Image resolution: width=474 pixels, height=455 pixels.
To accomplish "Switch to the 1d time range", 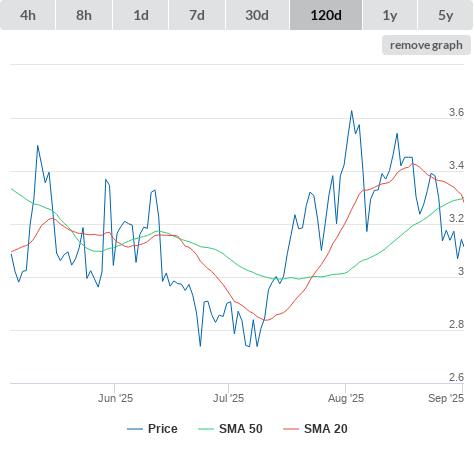I will tap(141, 15).
